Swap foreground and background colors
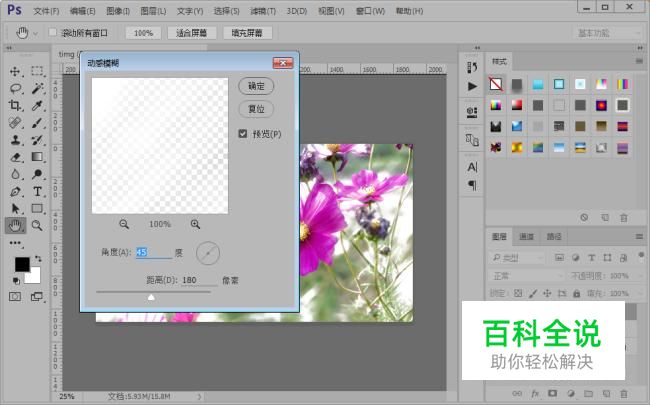 coord(38,259)
